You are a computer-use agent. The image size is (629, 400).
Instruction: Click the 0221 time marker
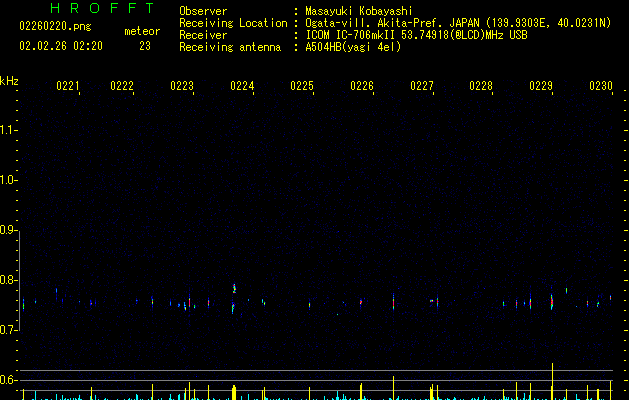tap(68, 85)
